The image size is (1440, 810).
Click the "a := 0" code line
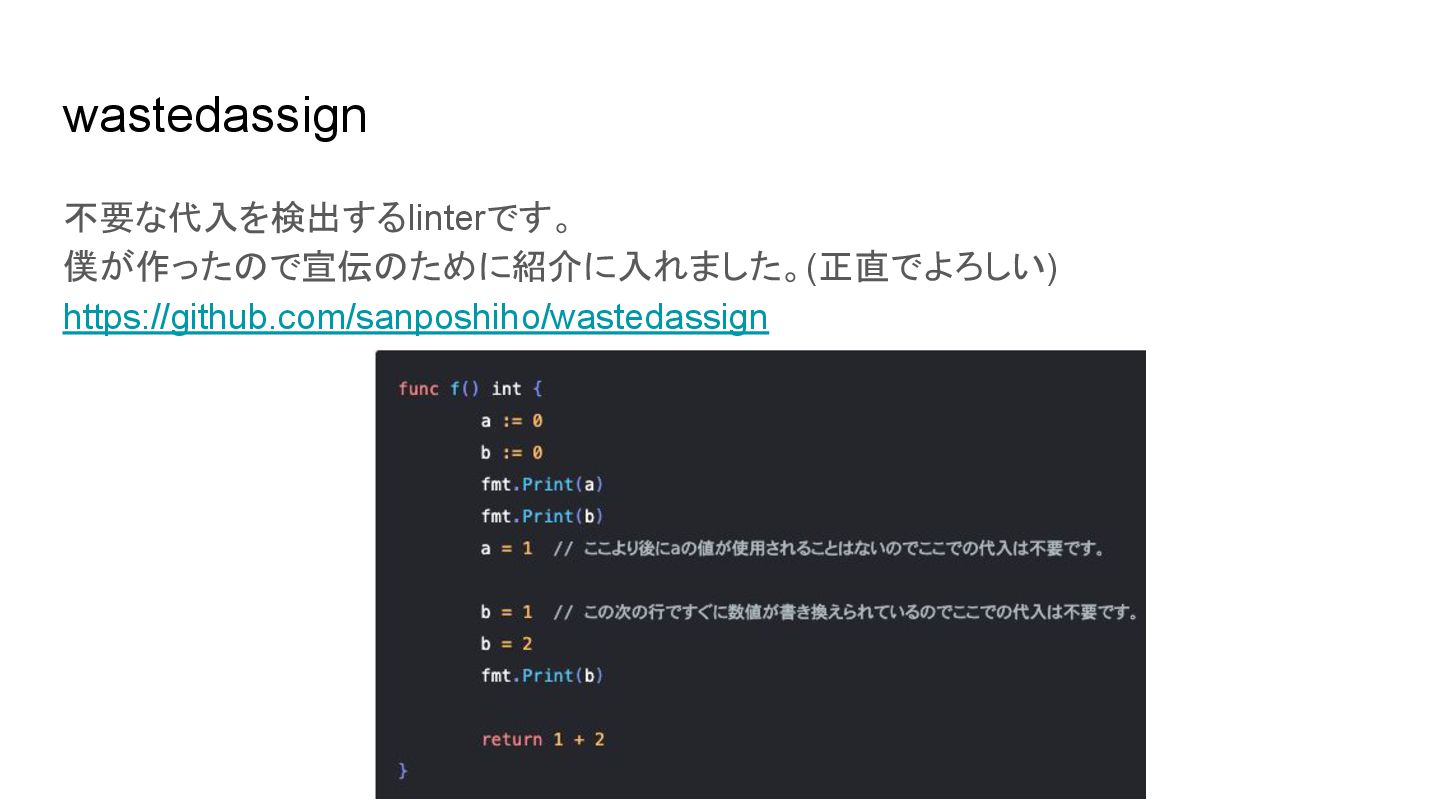click(x=511, y=421)
